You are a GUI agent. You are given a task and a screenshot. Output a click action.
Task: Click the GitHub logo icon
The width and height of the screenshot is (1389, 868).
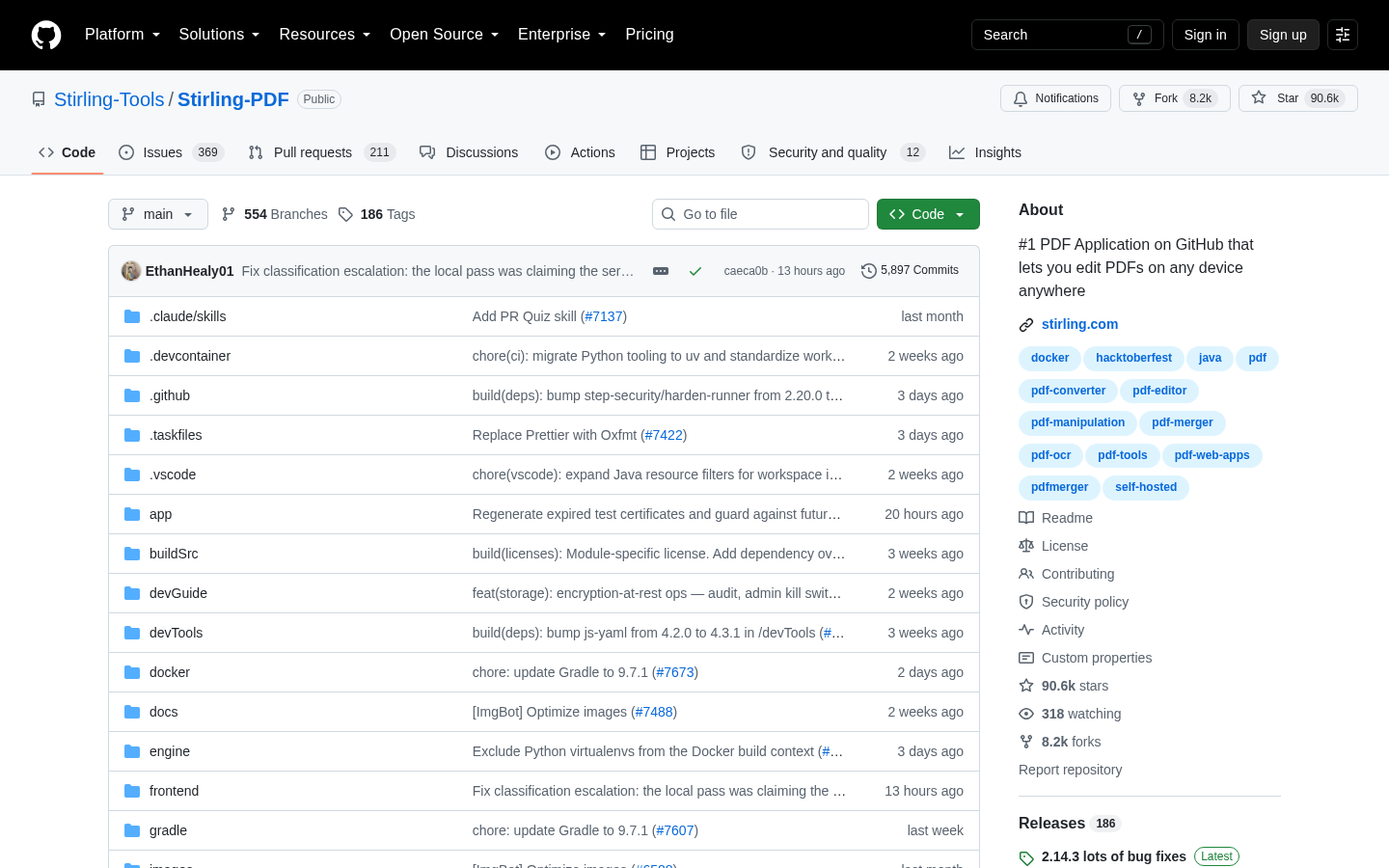pos(46,35)
